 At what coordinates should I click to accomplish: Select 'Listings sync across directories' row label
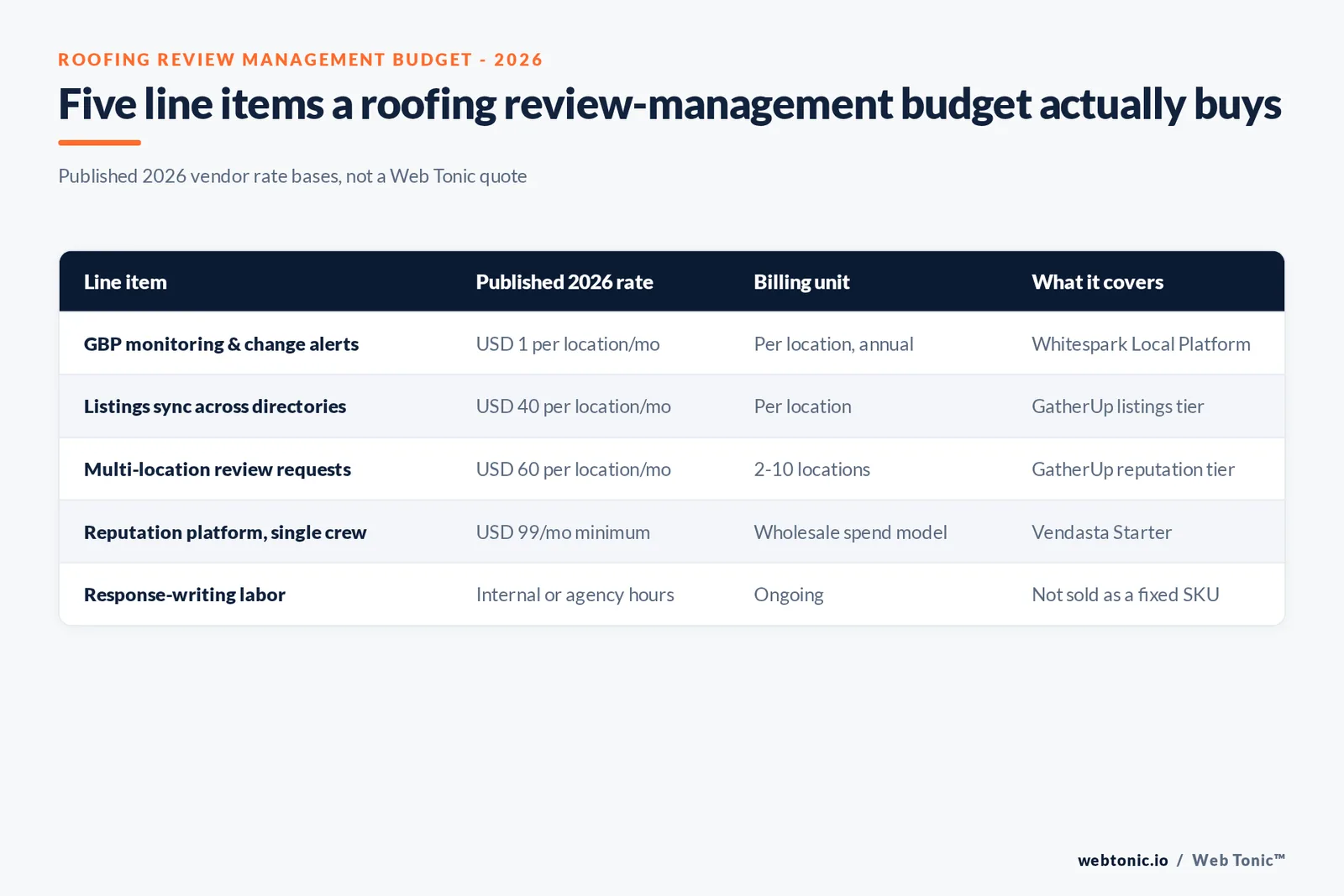click(x=215, y=406)
